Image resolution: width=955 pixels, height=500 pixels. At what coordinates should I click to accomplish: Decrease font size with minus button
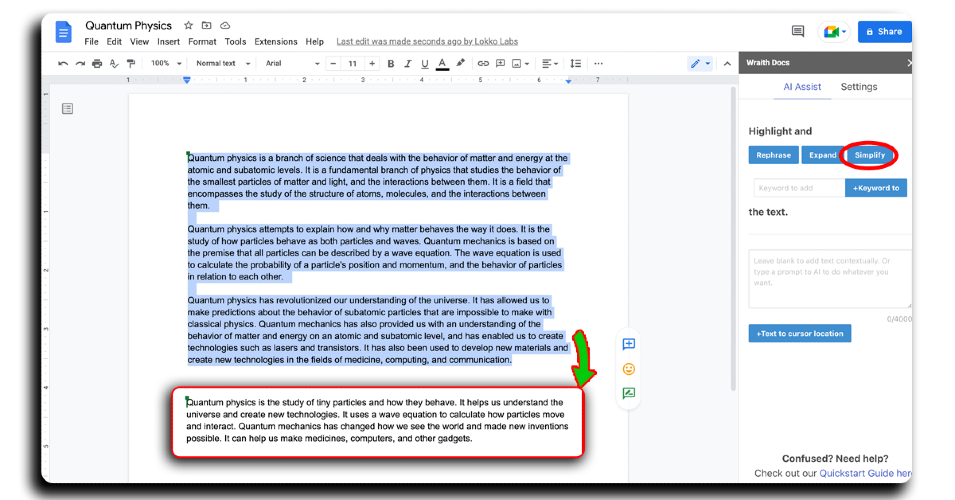333,63
